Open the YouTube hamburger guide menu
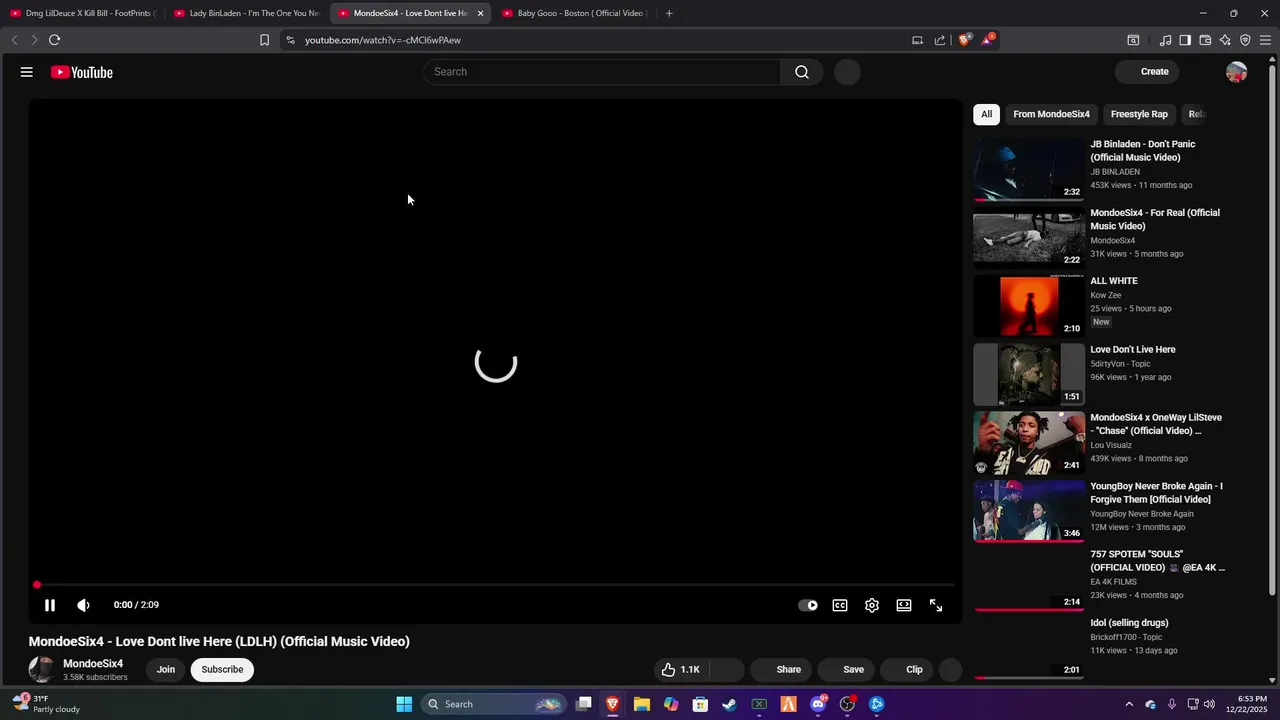This screenshot has height=720, width=1280. 27,72
